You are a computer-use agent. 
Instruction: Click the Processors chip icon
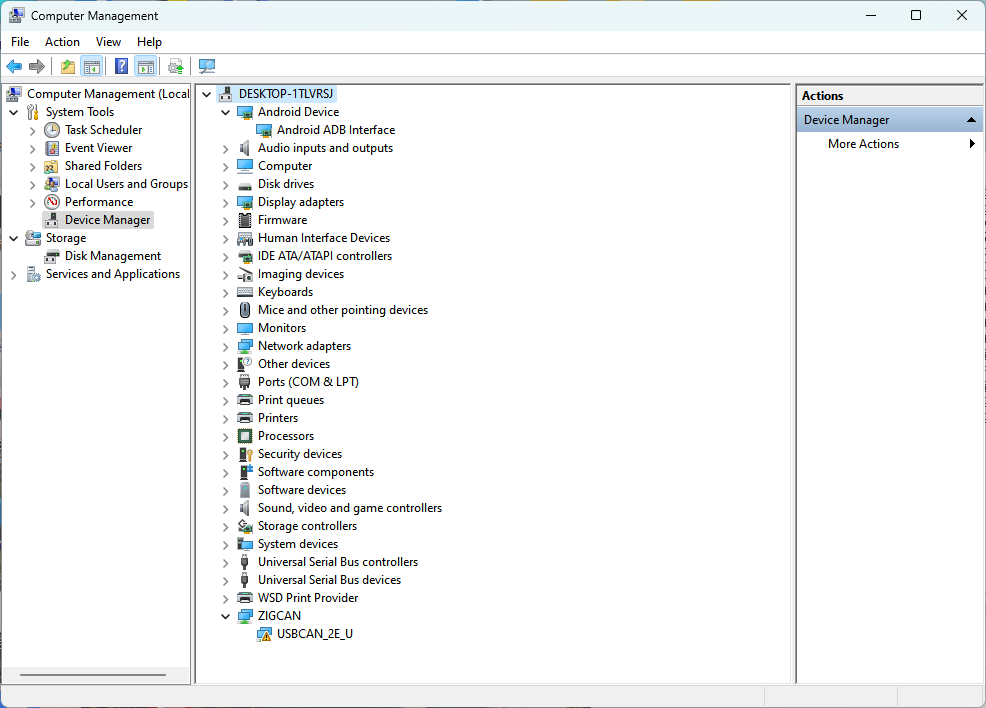245,436
